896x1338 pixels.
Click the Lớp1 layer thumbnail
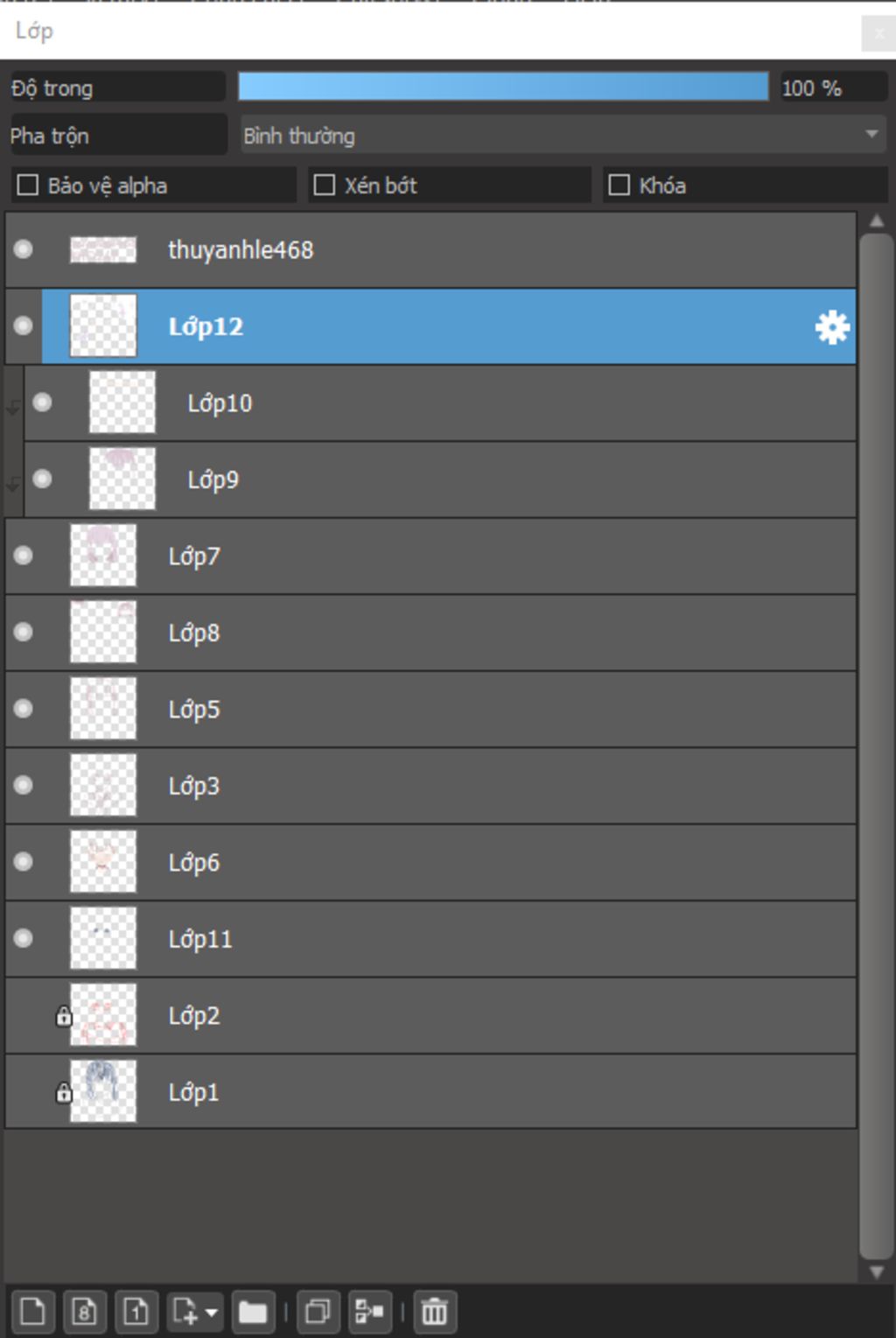[x=103, y=1091]
